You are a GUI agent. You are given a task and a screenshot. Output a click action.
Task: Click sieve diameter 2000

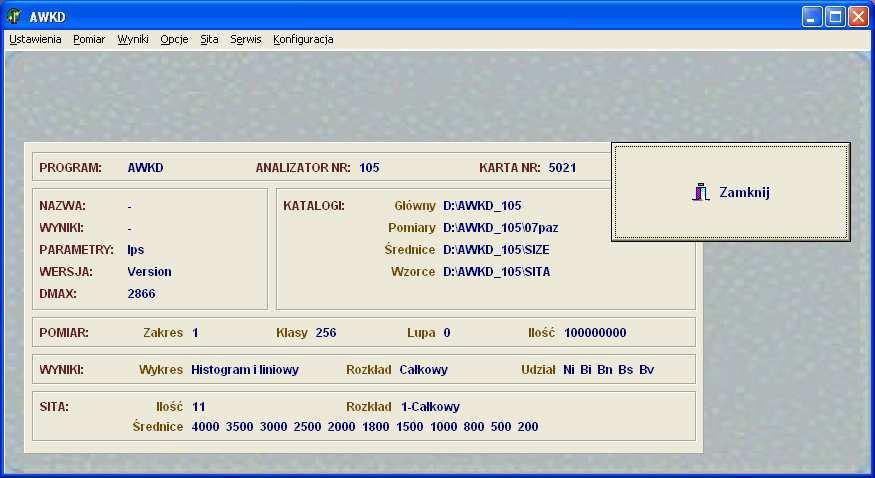coord(342,427)
